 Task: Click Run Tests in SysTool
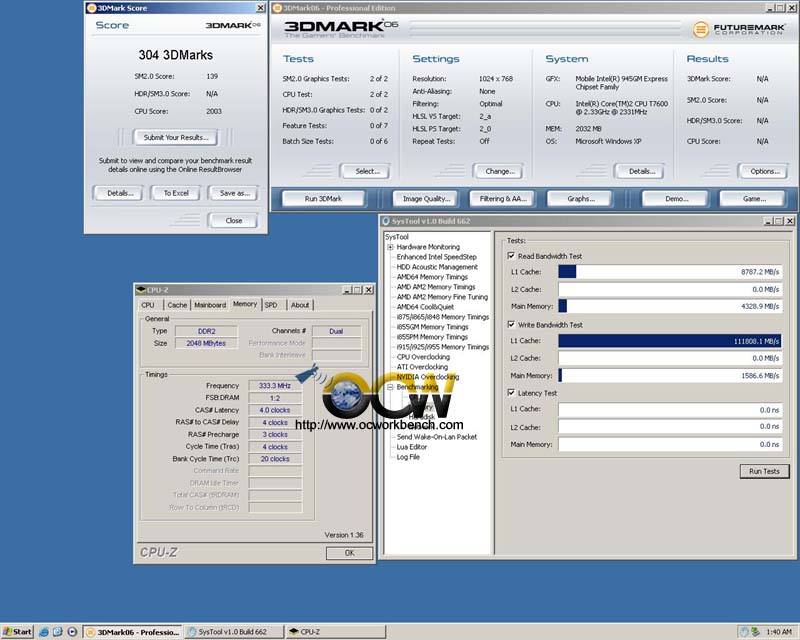pyautogui.click(x=764, y=471)
